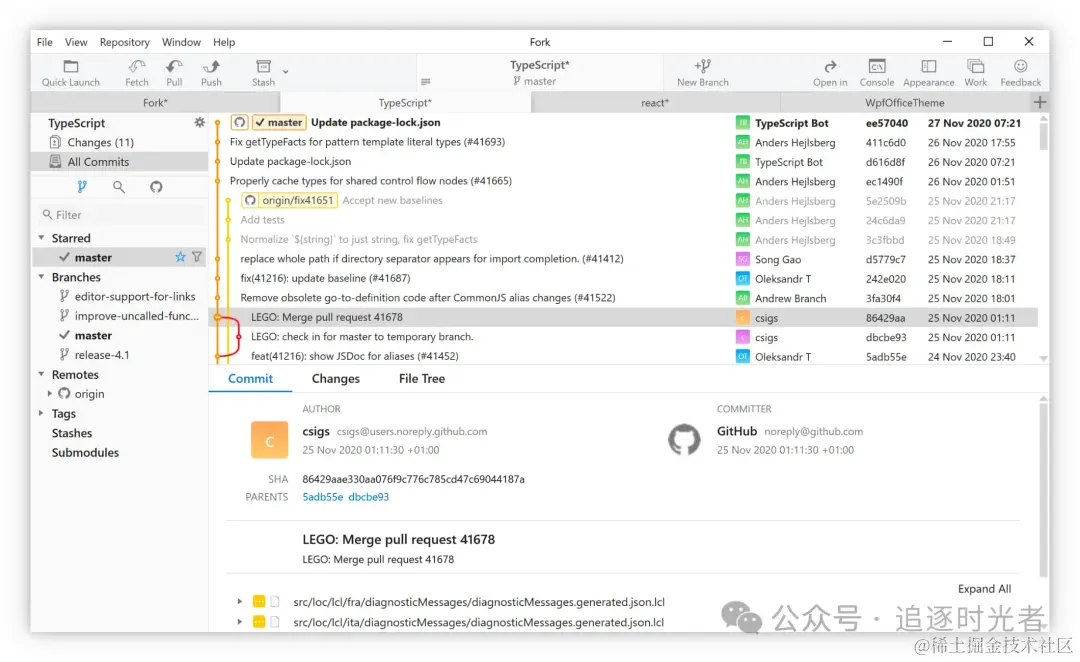Pull changes with the Pull button
This screenshot has height=662, width=1080.
click(x=174, y=73)
